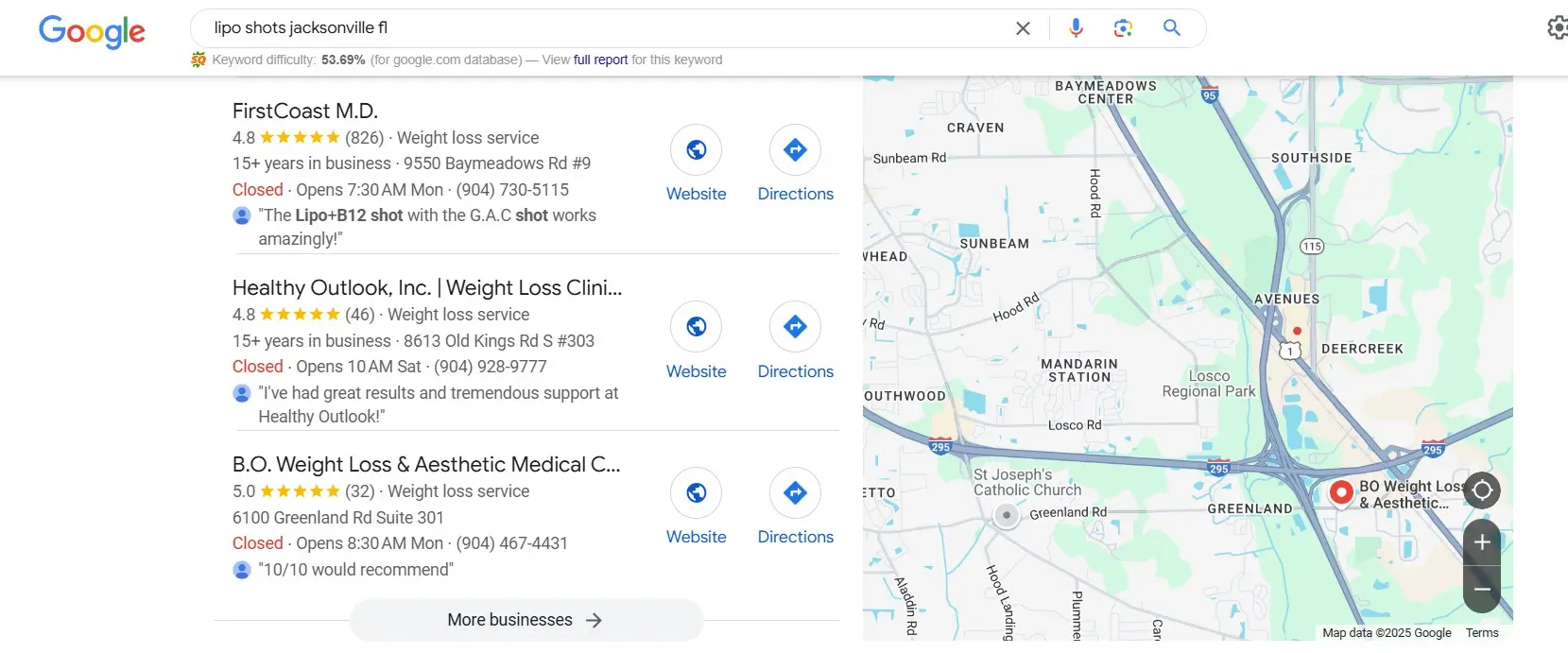The image size is (1568, 653).
Task: Click the Website label for Healthy Outlook
Action: (697, 371)
